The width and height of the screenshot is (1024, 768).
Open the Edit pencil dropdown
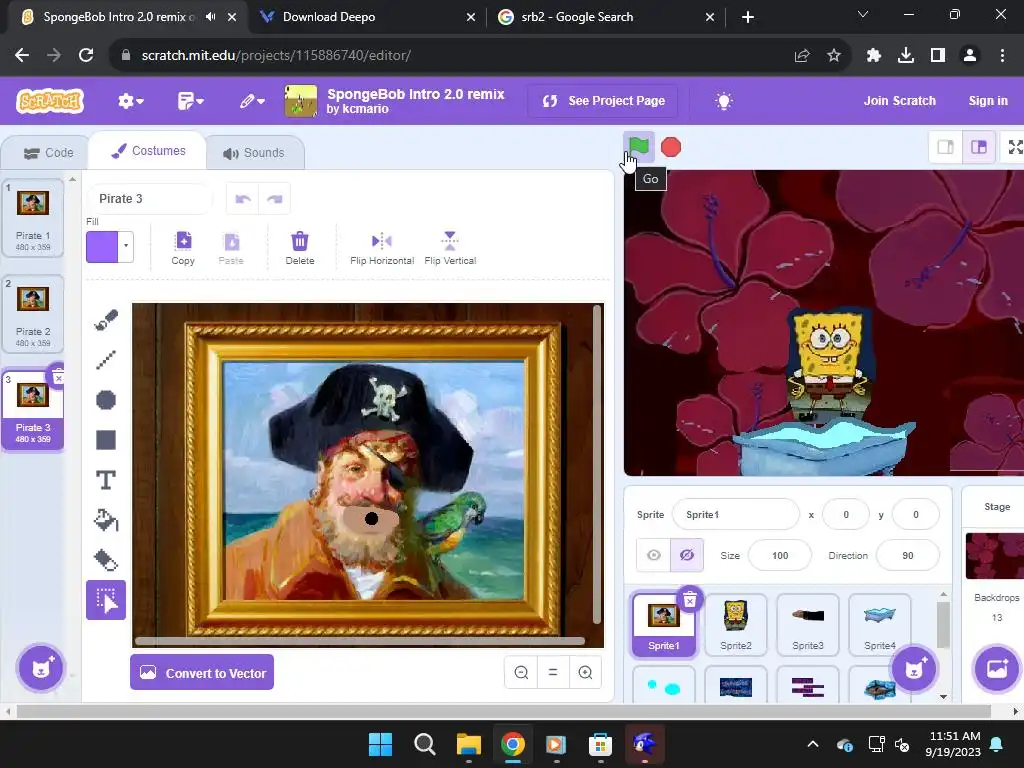[252, 101]
